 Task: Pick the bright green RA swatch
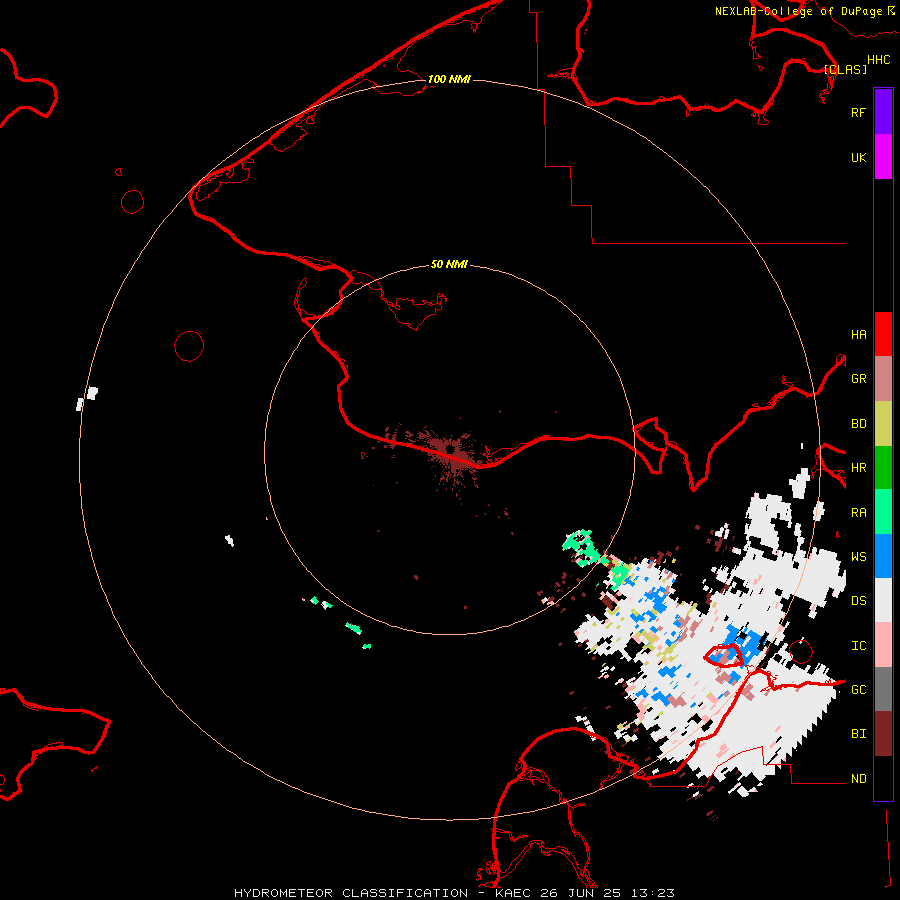point(883,512)
